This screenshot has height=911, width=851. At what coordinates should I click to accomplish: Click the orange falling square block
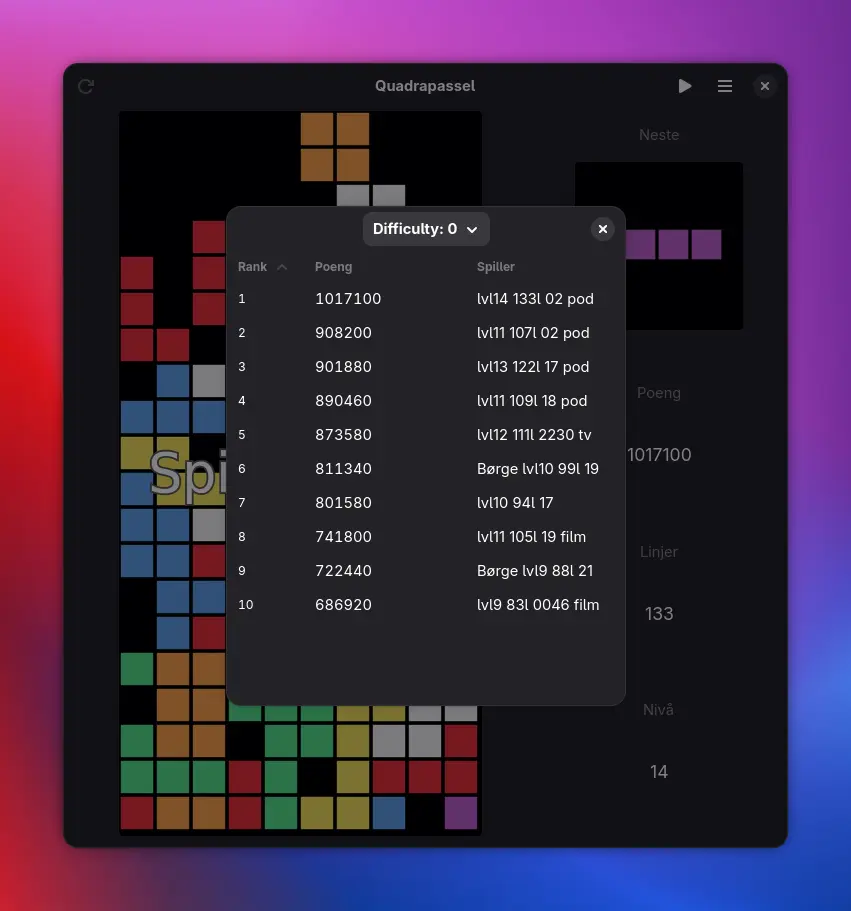click(335, 147)
